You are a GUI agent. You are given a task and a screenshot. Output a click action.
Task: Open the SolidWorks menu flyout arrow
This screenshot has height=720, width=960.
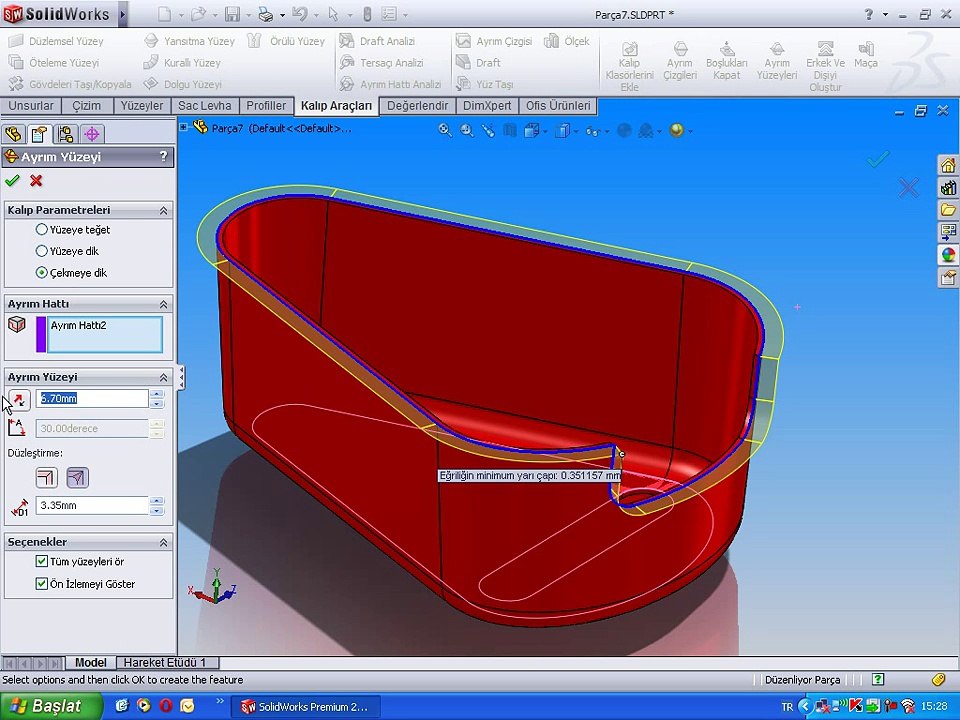point(123,14)
